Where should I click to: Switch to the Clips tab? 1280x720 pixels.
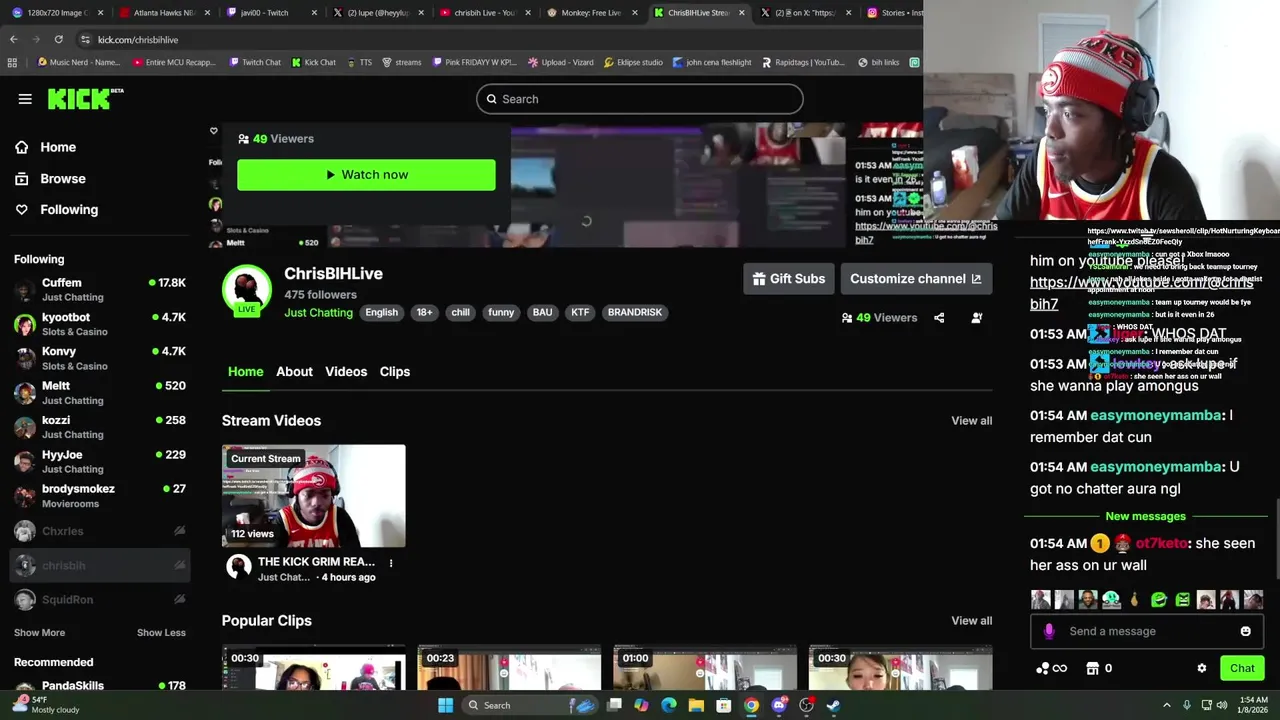[395, 372]
